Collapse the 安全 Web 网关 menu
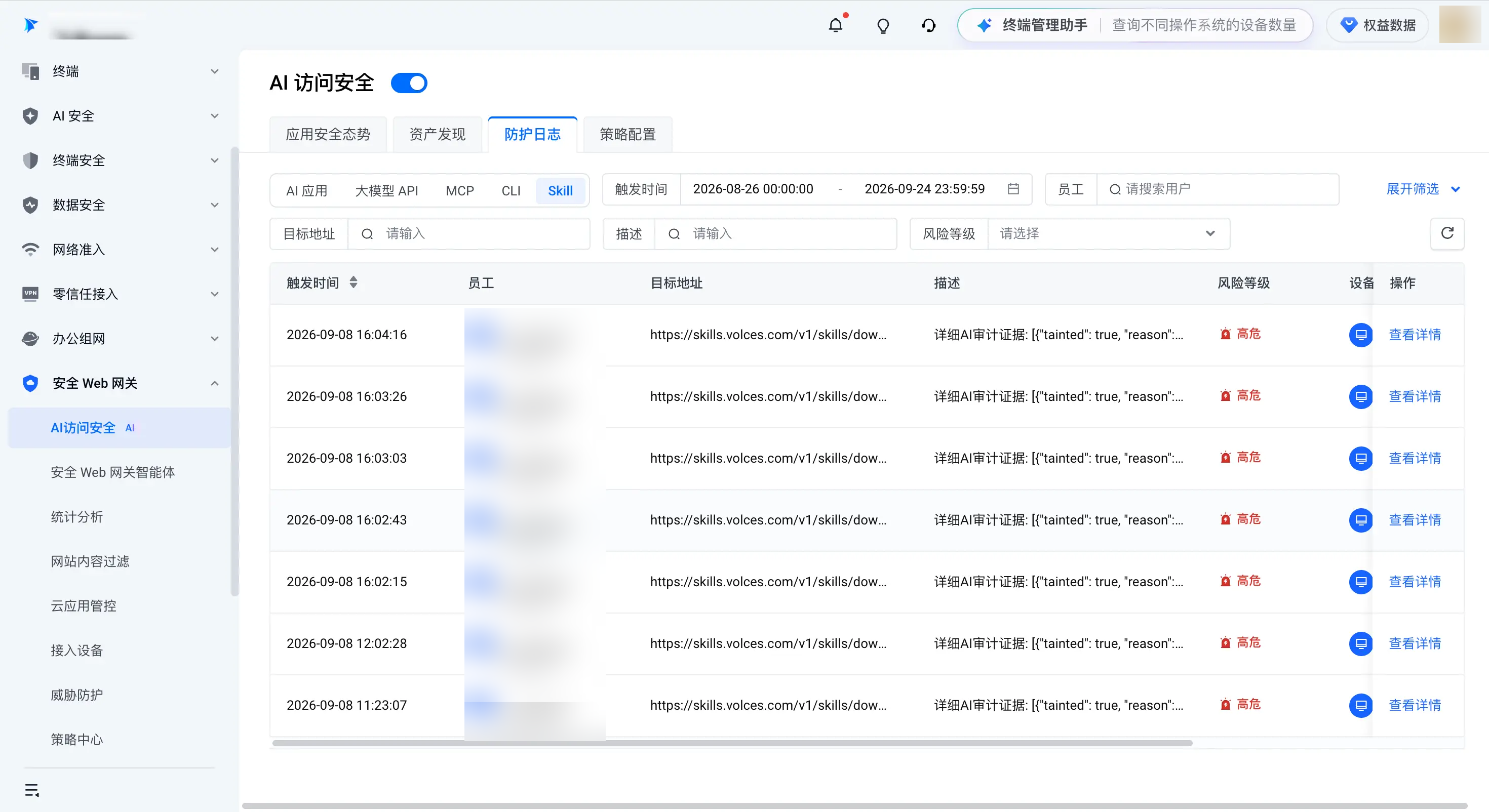1489x812 pixels. [120, 383]
